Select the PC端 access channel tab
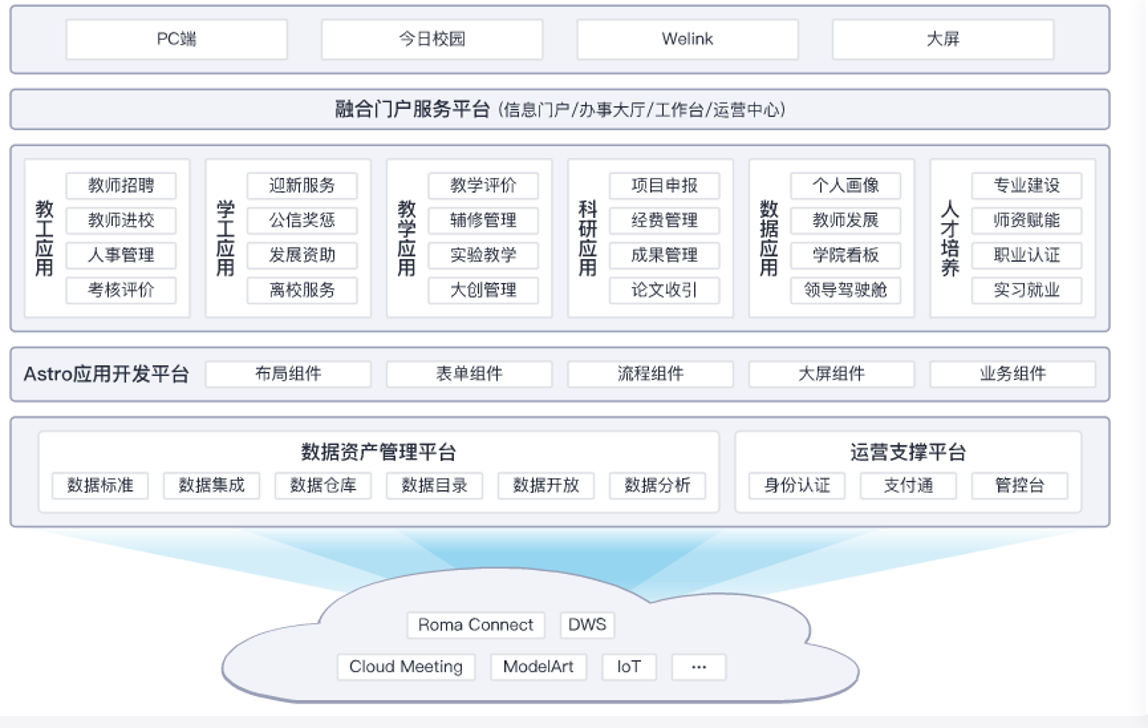Viewport: 1148px width, 728px height. click(175, 40)
